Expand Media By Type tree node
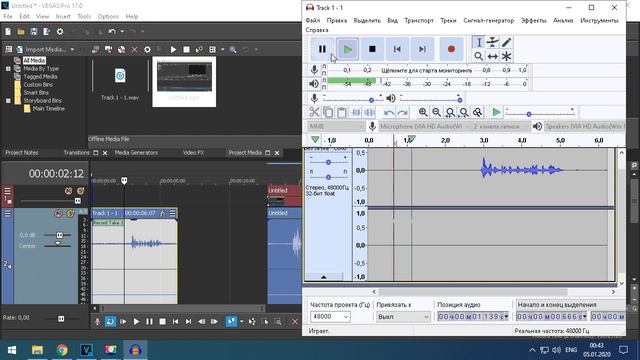The height and width of the screenshot is (360, 640). [x=8, y=69]
